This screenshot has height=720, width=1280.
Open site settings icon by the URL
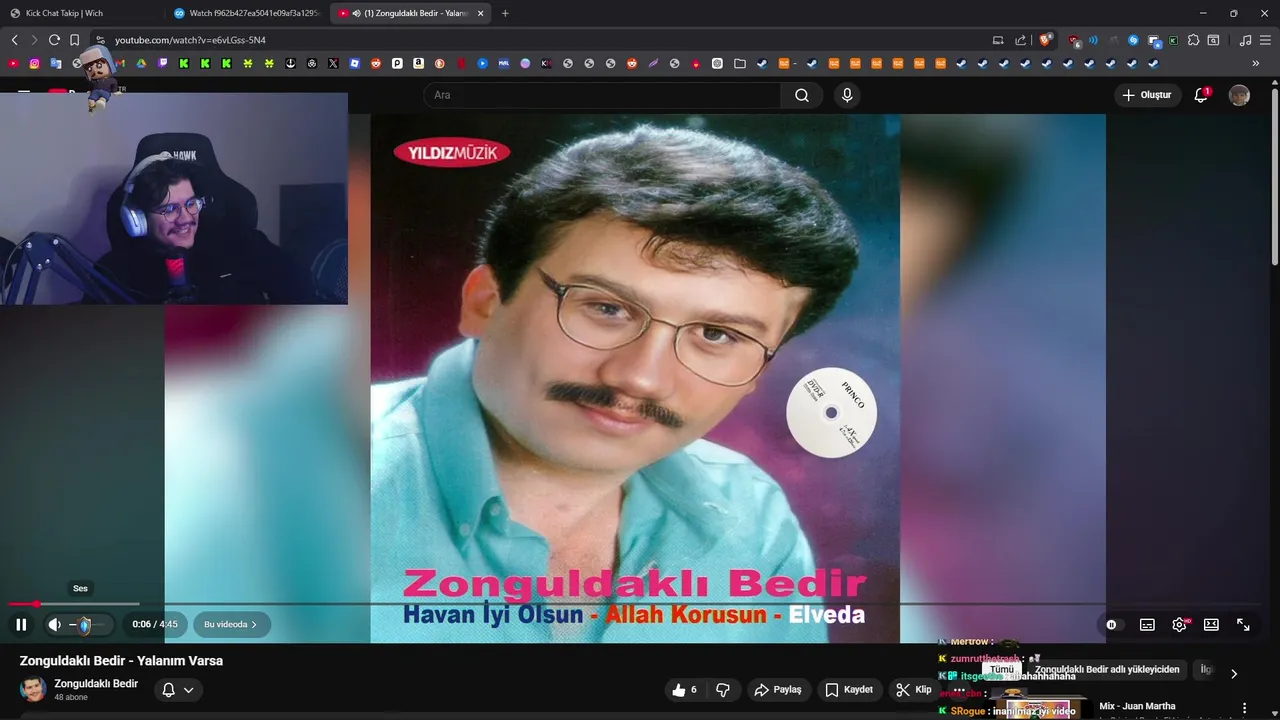tap(100, 40)
